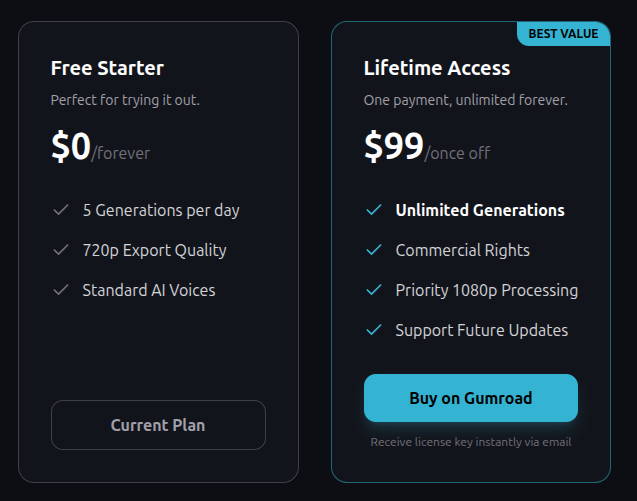637x501 pixels.
Task: Click the Standard AI Voices feature text
Action: pos(148,290)
